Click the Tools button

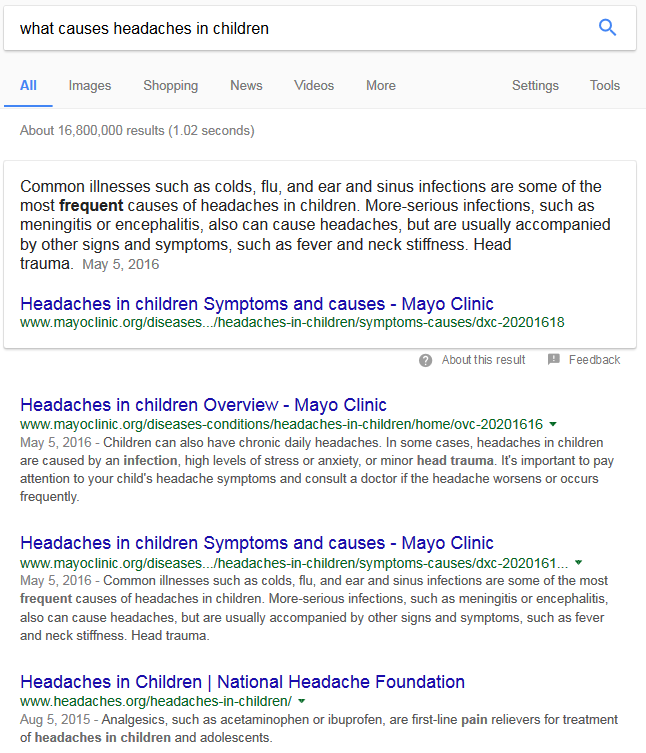(604, 86)
